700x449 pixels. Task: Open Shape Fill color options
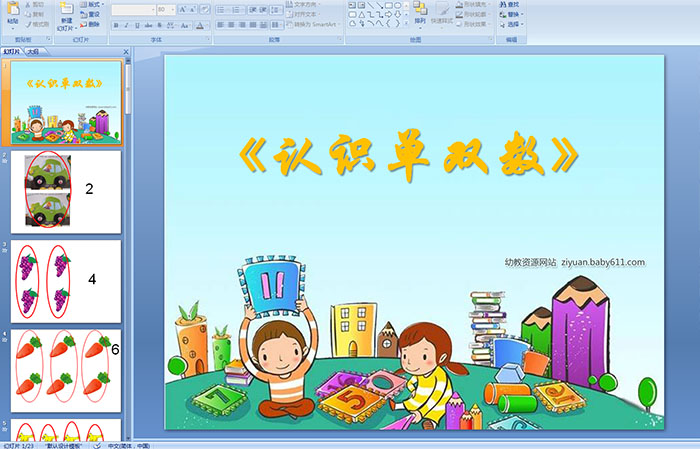473,4
